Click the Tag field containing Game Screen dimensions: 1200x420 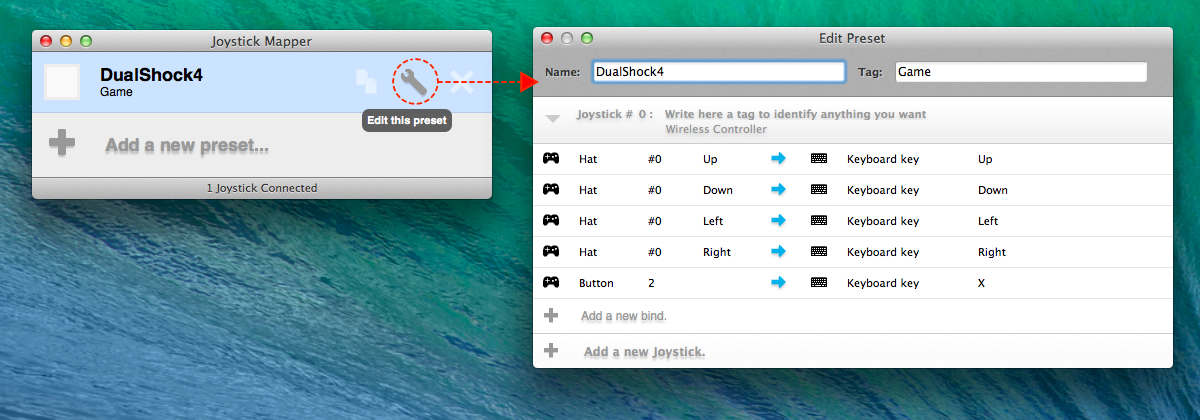(x=1021, y=72)
